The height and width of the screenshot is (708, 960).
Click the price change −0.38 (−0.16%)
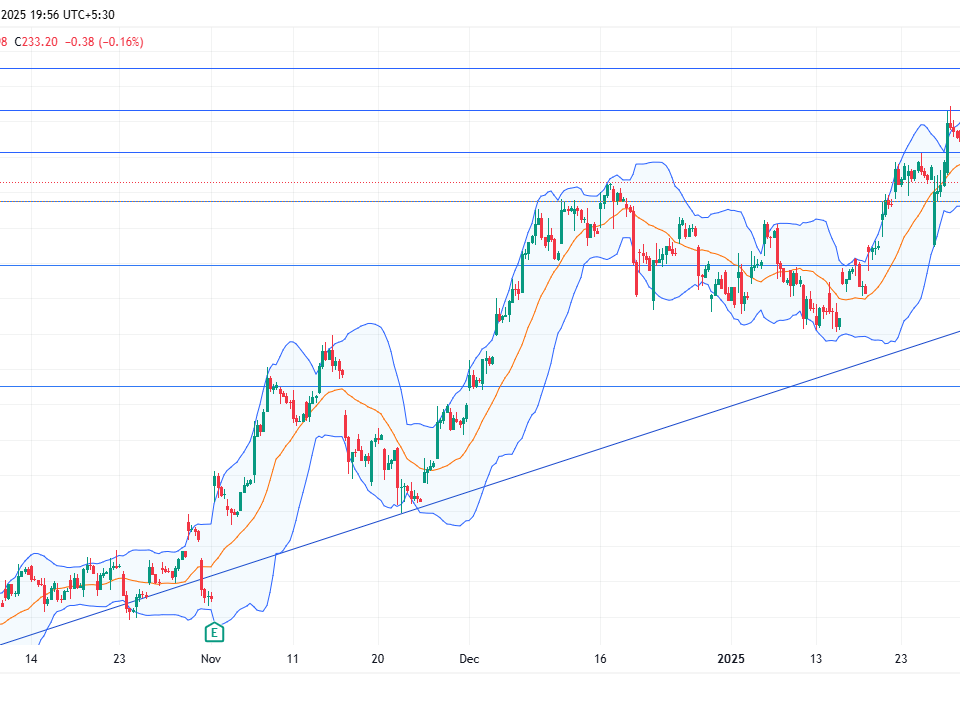[104, 42]
